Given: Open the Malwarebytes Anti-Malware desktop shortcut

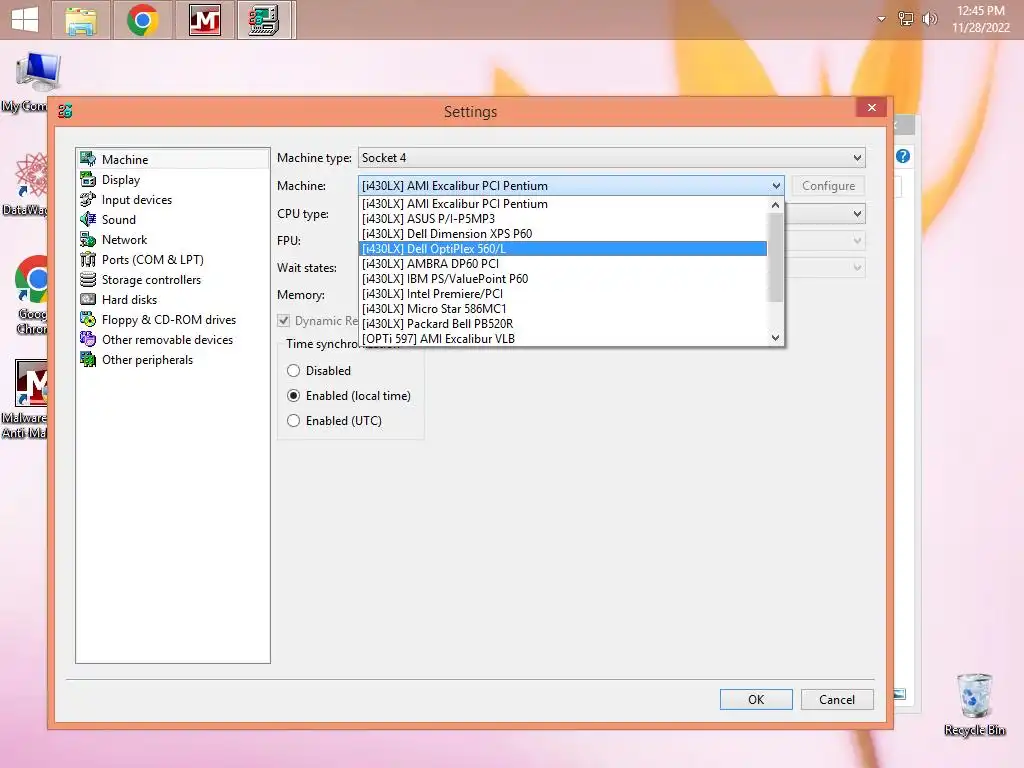Looking at the screenshot, I should coord(26,398).
